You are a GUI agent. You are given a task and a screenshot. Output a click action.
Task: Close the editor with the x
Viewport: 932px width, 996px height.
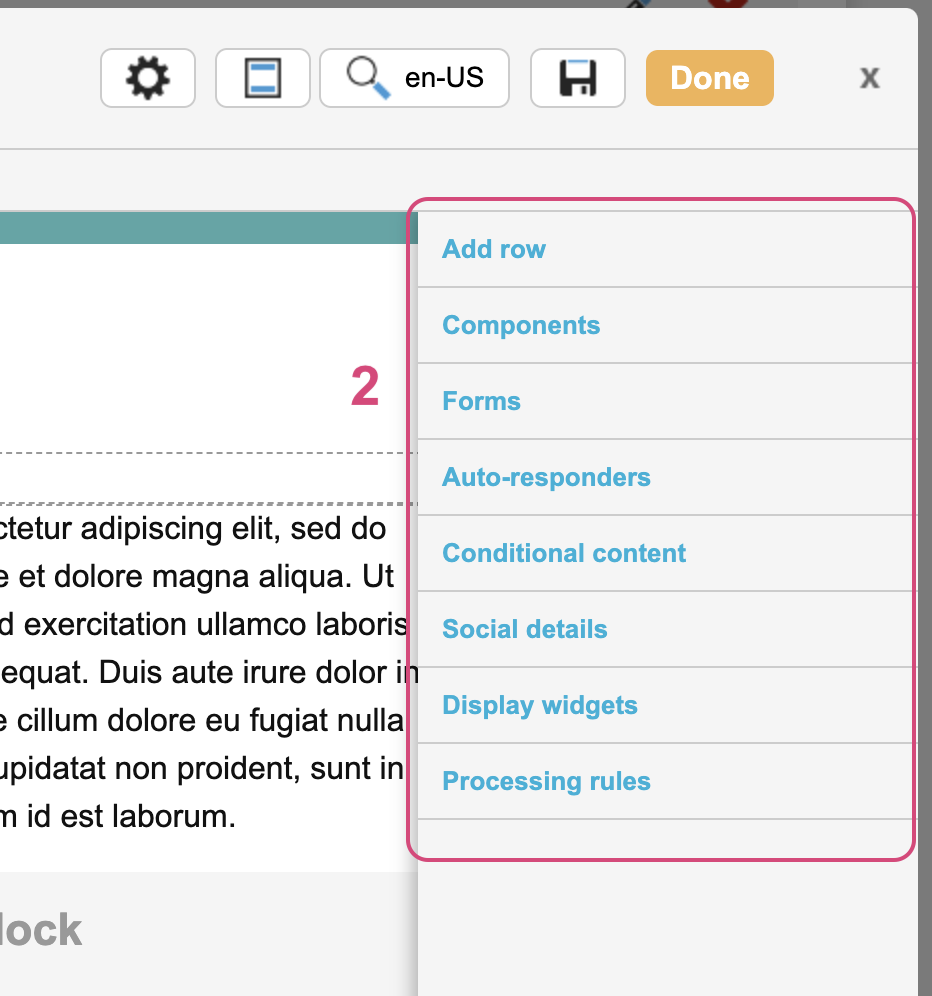pos(870,78)
